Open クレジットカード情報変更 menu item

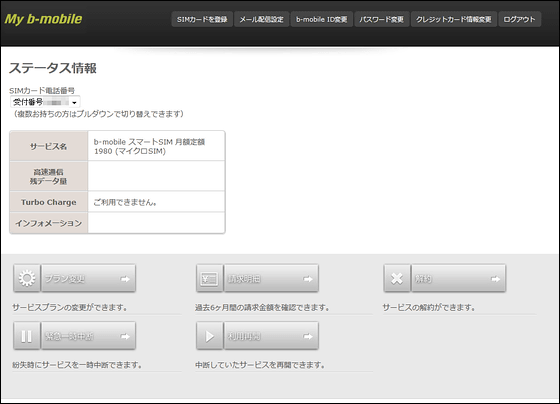coord(454,19)
